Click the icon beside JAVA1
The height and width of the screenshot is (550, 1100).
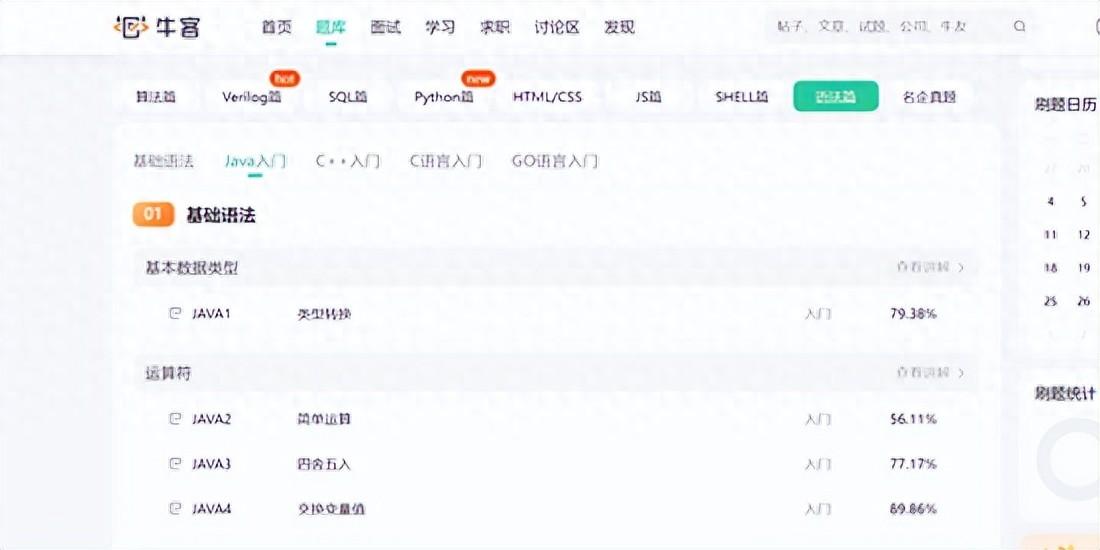(x=175, y=314)
